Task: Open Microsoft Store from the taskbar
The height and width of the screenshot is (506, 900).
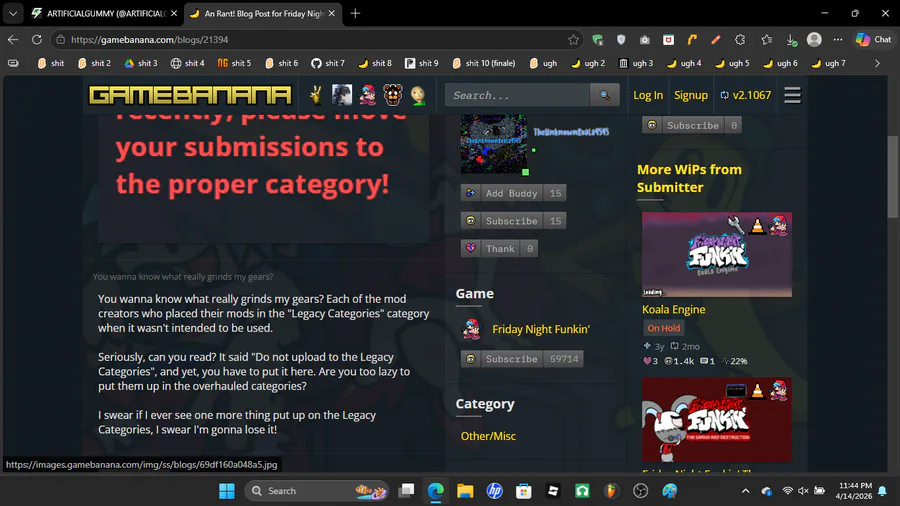Action: point(523,491)
